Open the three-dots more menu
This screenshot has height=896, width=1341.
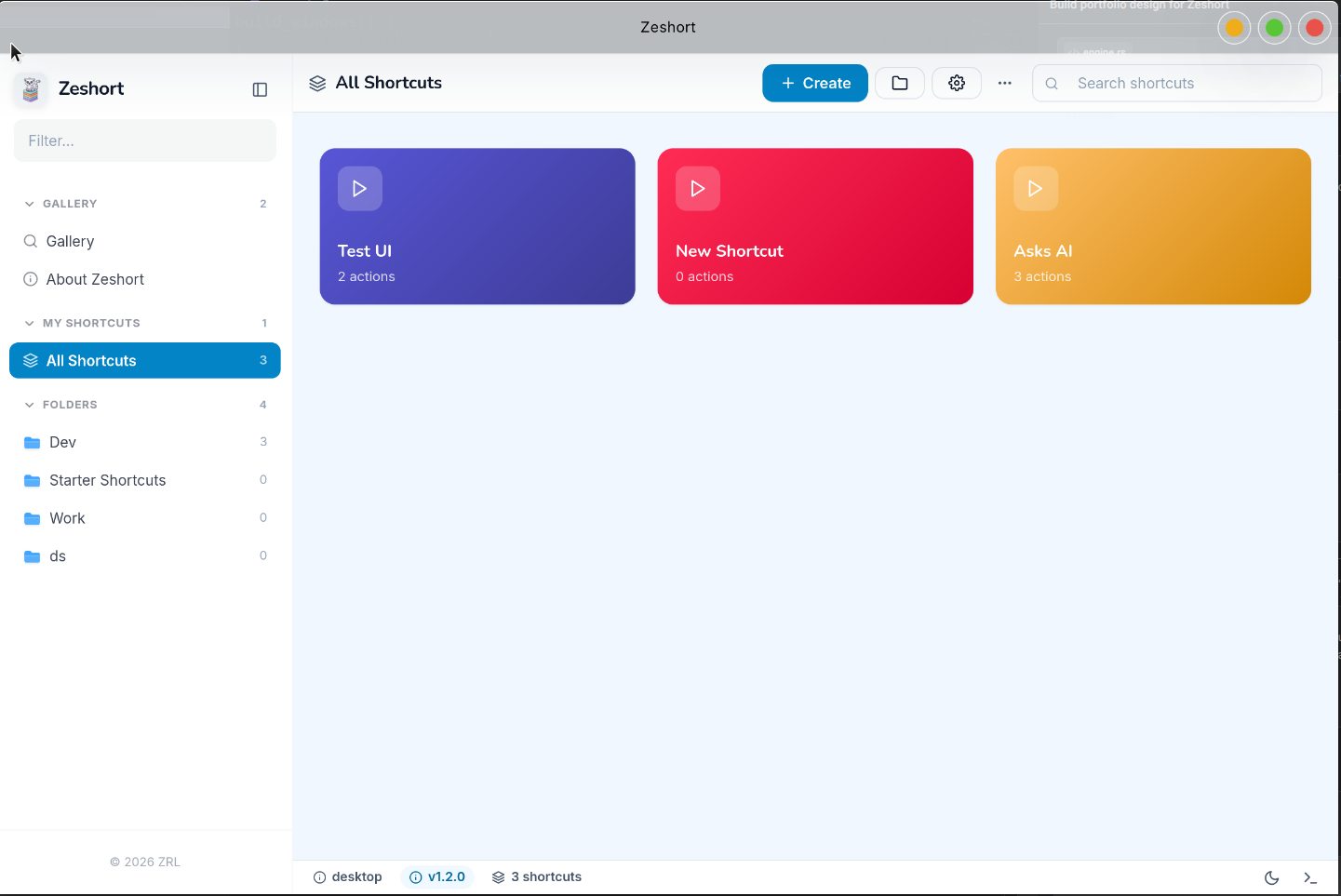pos(1005,83)
